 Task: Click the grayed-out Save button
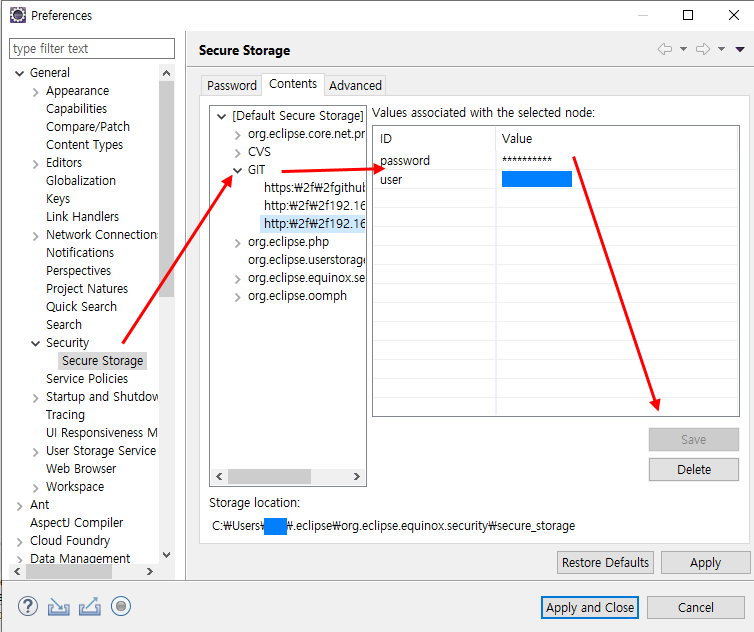coord(693,440)
